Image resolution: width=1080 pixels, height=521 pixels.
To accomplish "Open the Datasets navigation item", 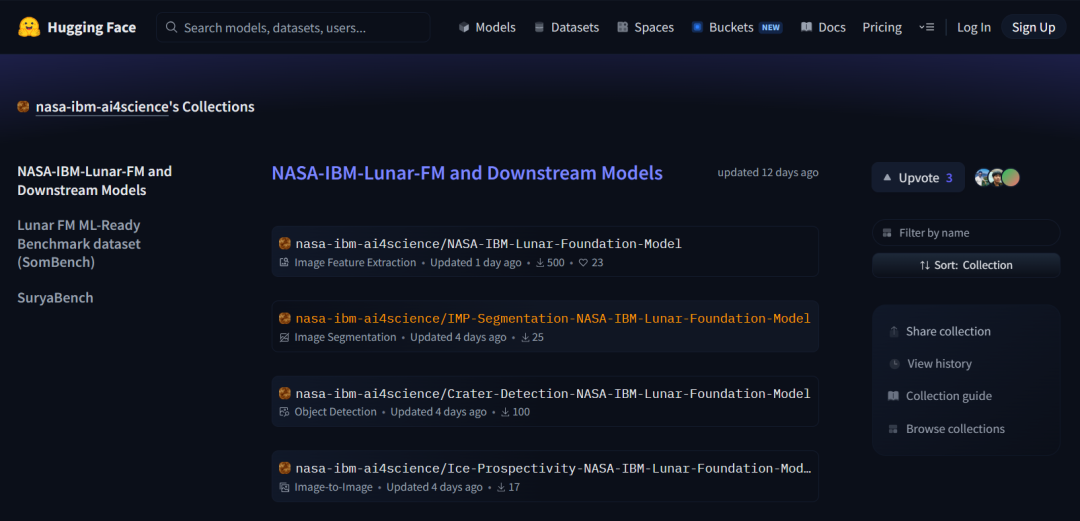I will click(566, 28).
